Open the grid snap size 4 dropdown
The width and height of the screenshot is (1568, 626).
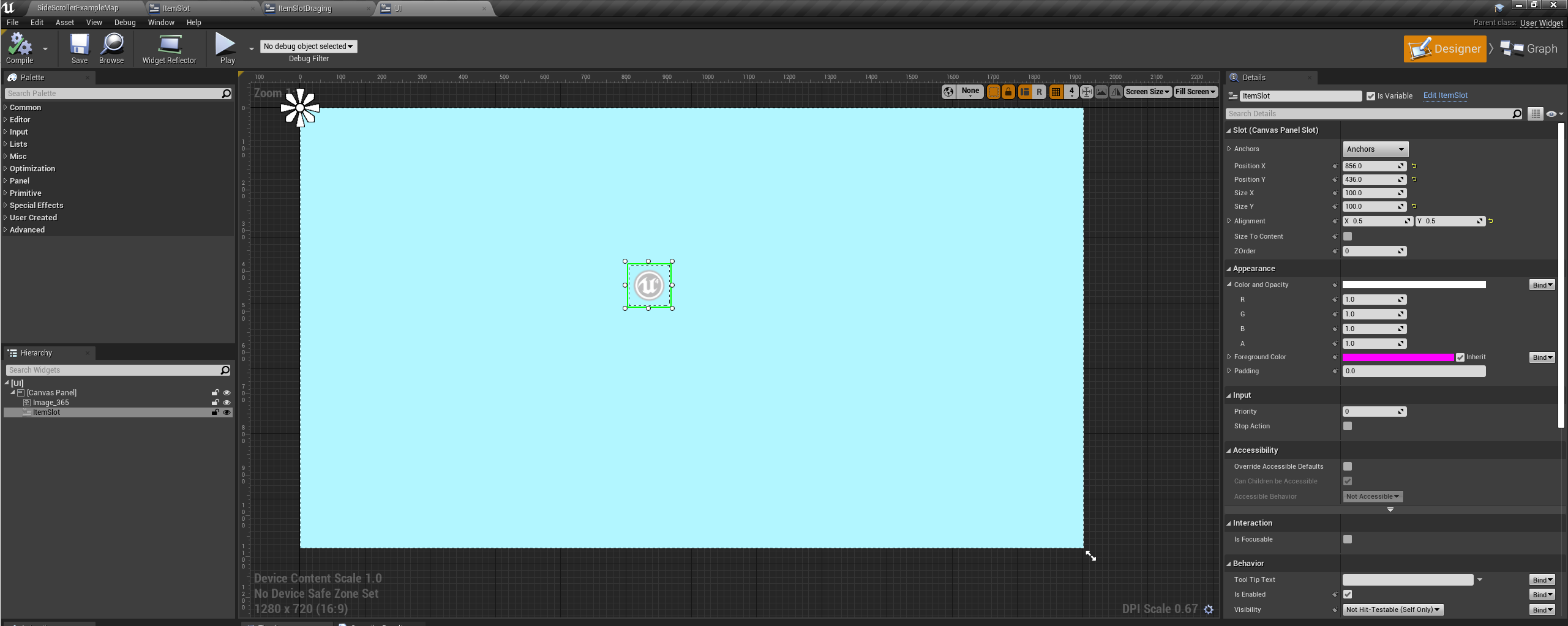click(1071, 92)
